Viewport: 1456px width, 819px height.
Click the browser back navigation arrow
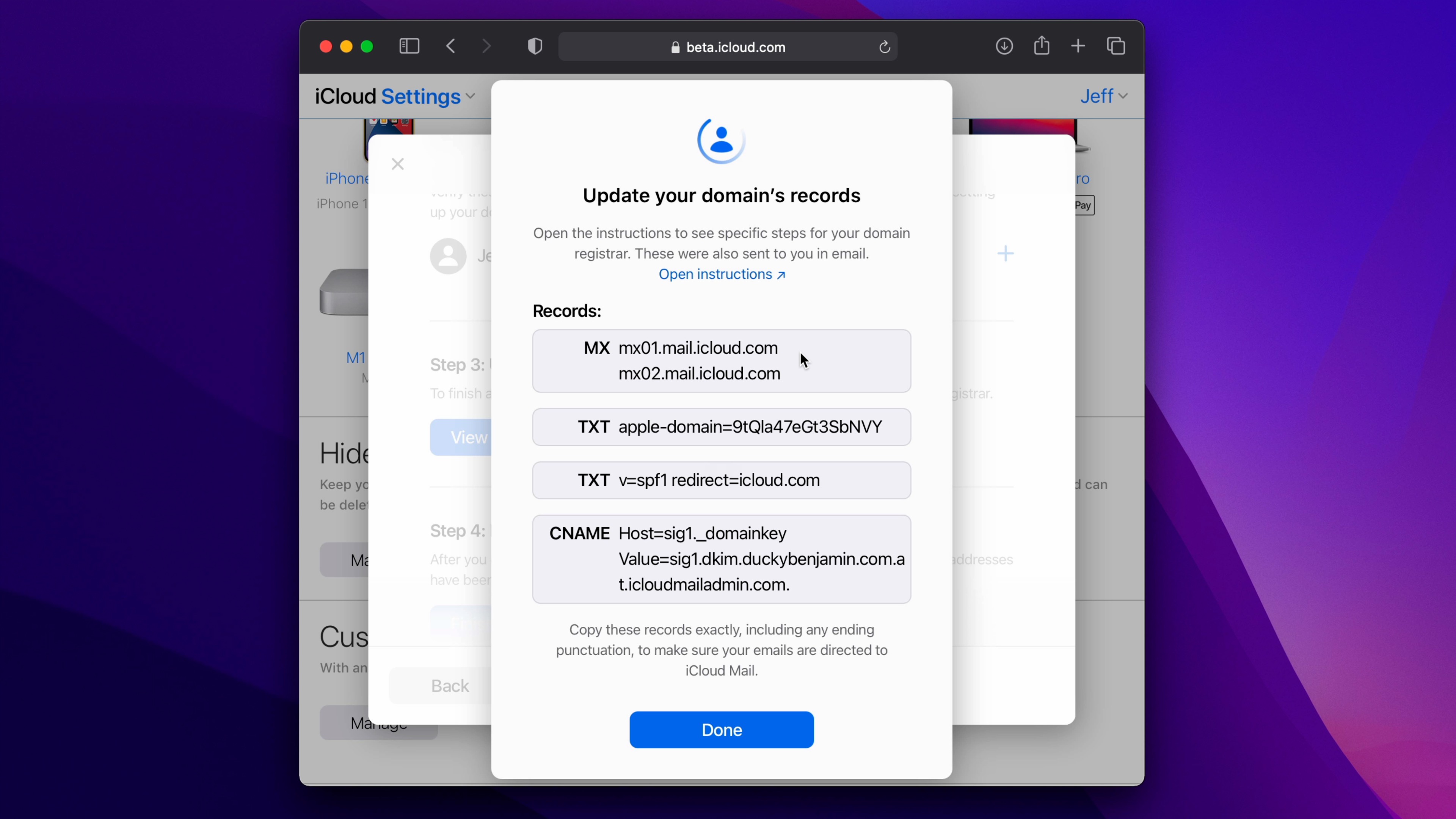451,47
